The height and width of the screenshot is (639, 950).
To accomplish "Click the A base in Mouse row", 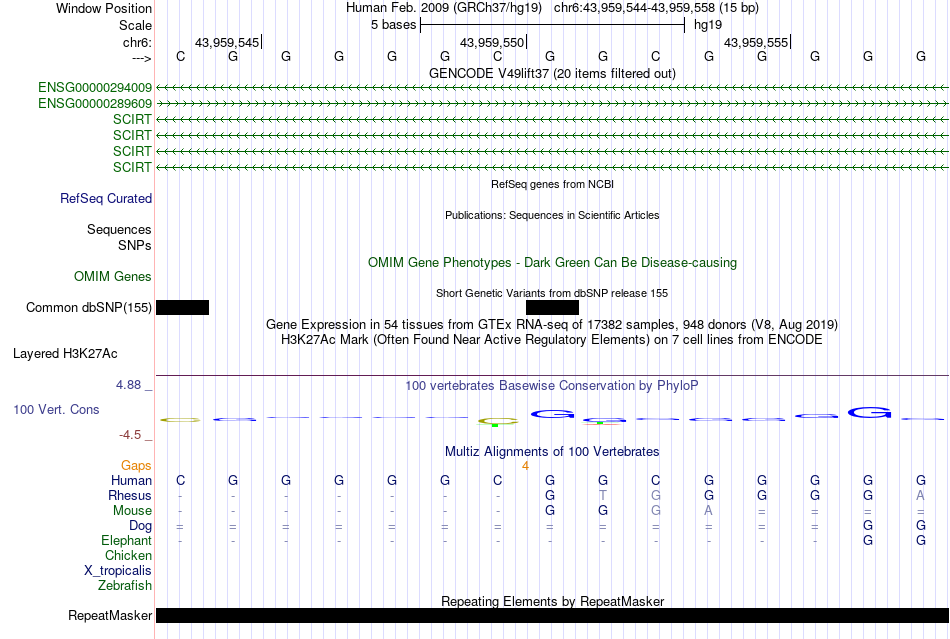I will [709, 511].
